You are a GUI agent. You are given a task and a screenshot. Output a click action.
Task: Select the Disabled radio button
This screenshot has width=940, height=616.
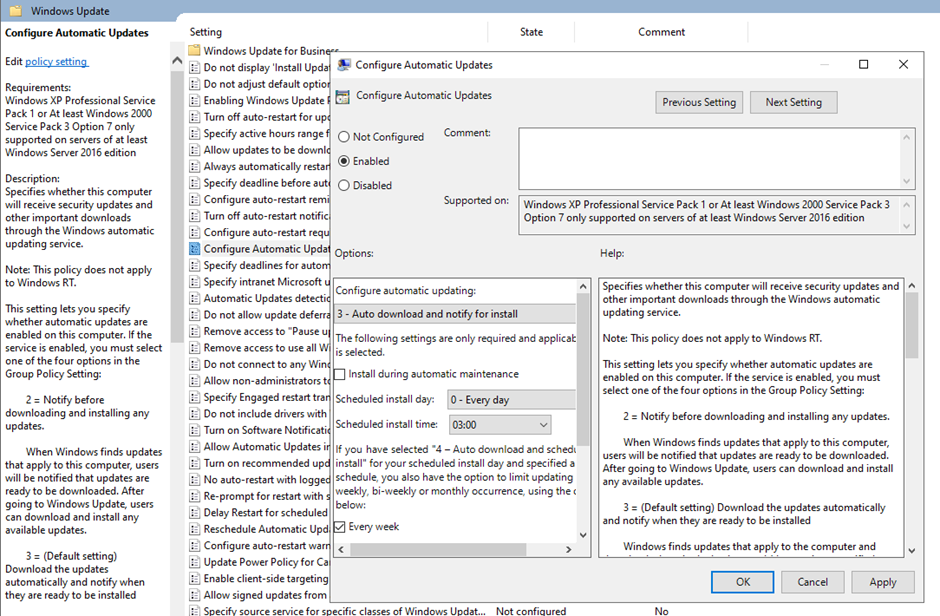pyautogui.click(x=344, y=186)
